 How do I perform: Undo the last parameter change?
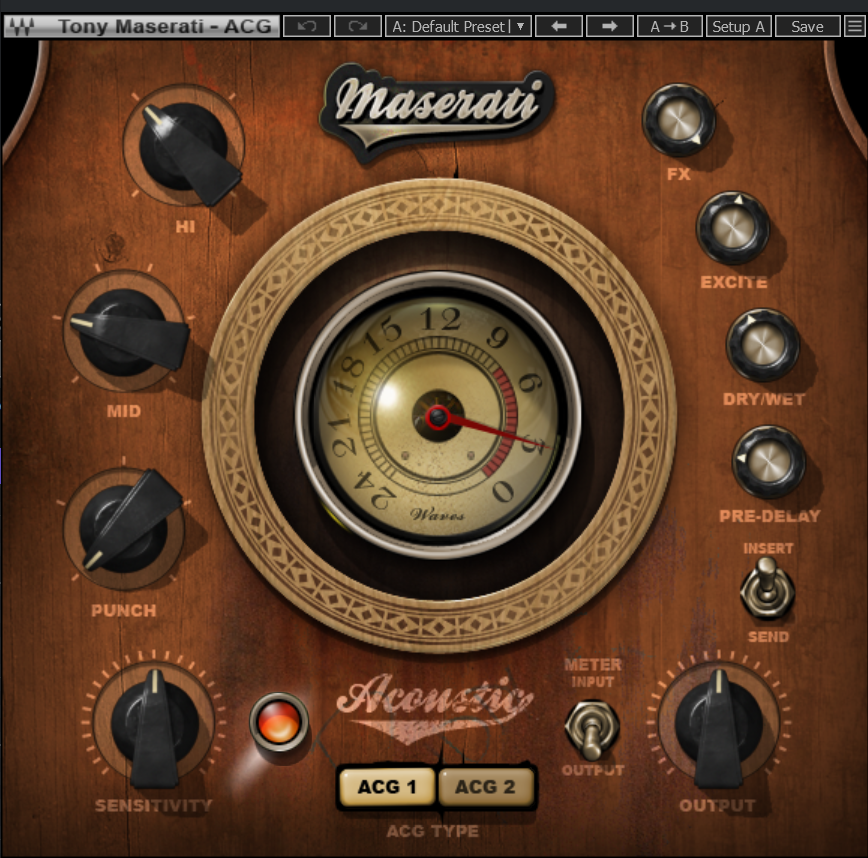pos(307,26)
